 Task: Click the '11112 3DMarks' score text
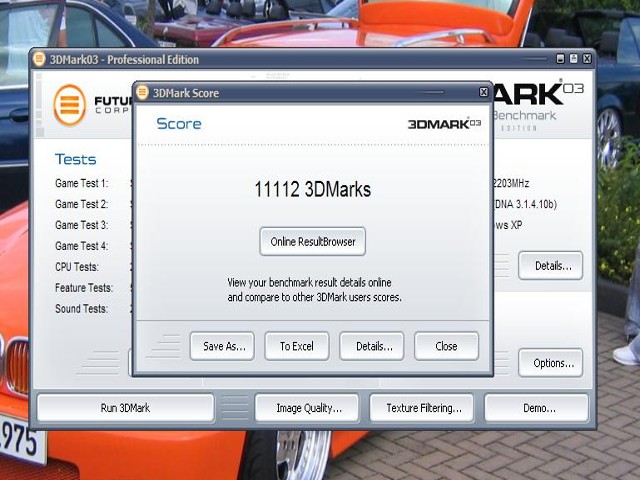pos(313,189)
